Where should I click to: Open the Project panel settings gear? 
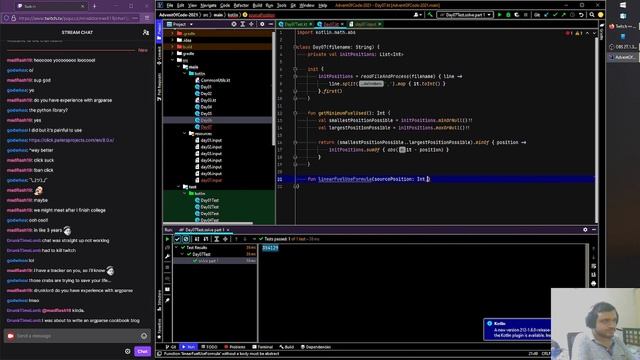(x=262, y=24)
